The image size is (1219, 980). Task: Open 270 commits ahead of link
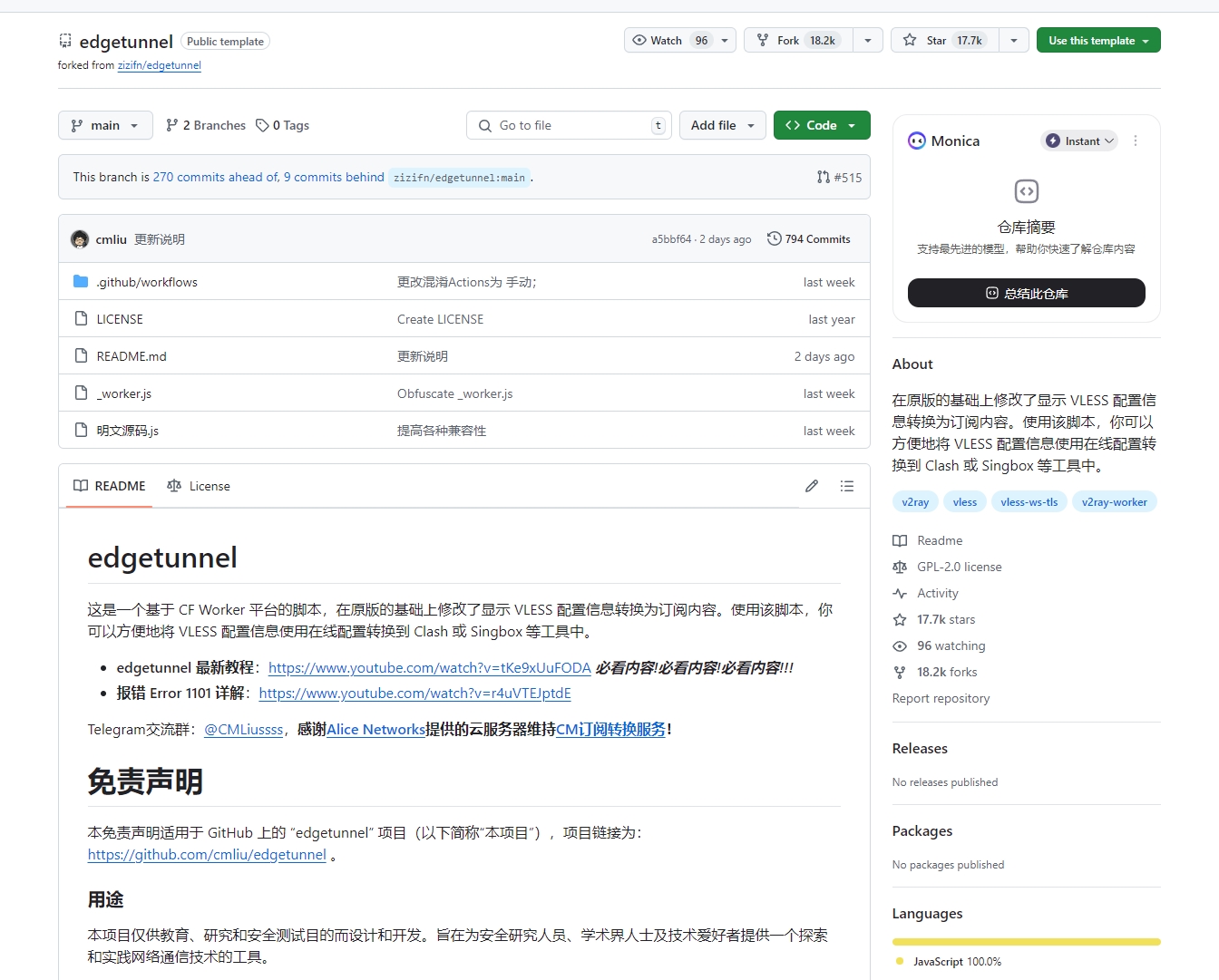coord(216,177)
